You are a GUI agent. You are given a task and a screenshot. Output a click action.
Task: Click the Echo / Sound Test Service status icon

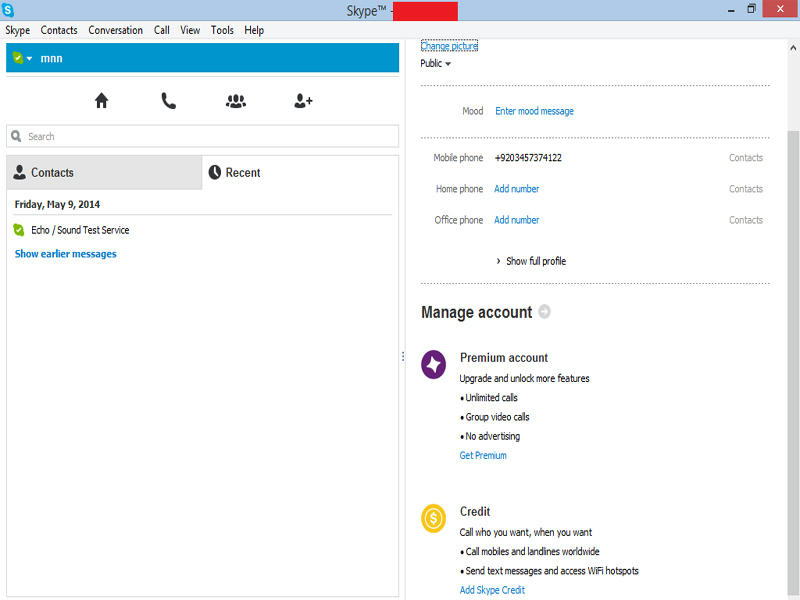coord(19,230)
